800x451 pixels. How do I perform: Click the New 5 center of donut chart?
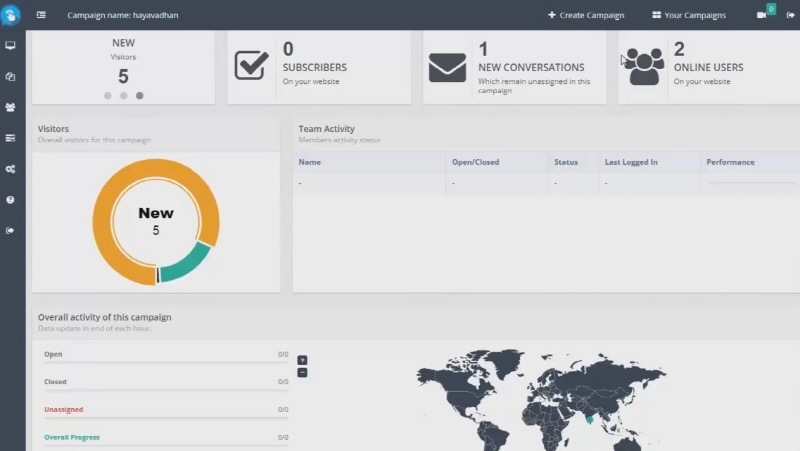pos(156,221)
